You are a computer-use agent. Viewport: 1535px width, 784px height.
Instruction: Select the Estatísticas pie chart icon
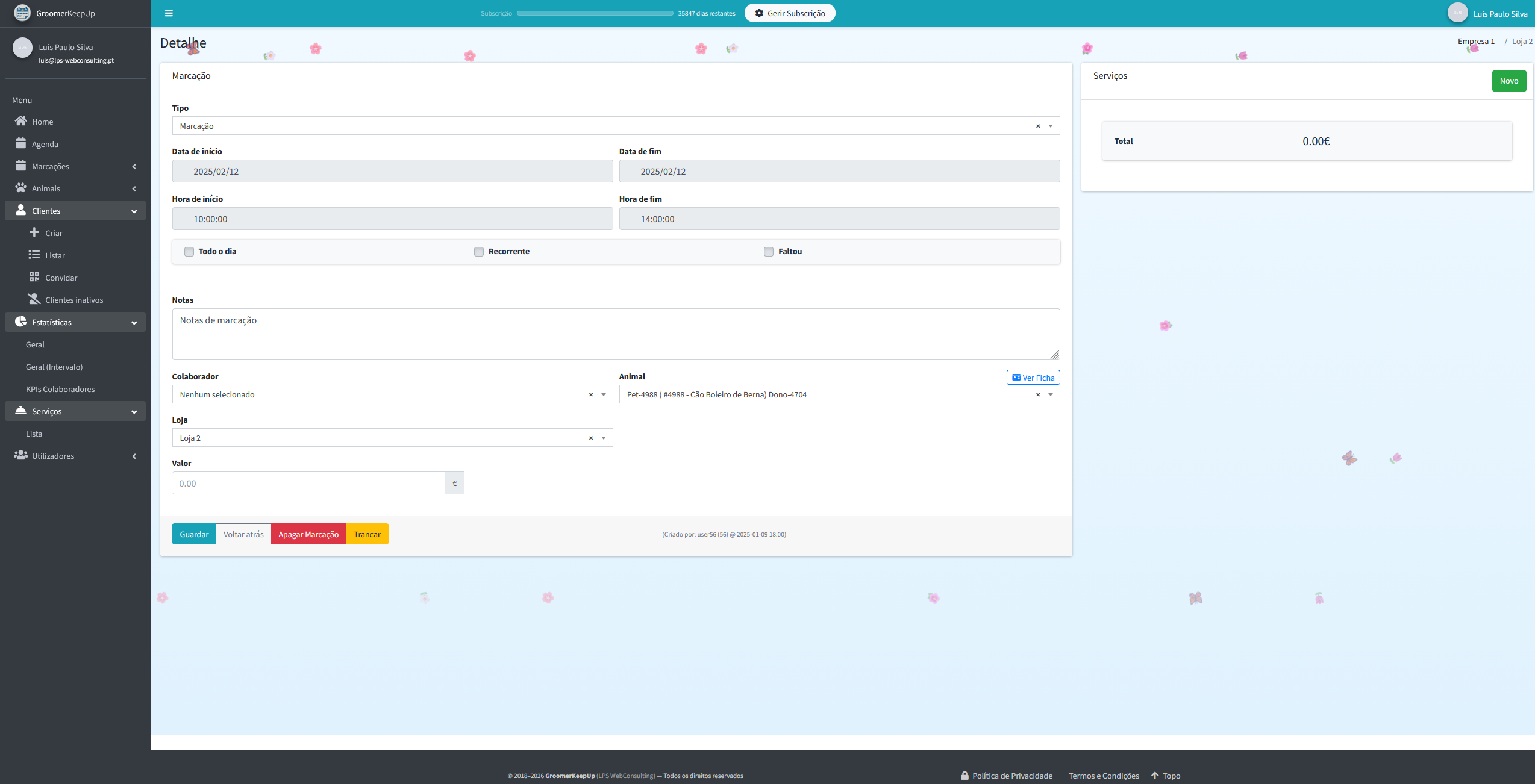point(20,322)
